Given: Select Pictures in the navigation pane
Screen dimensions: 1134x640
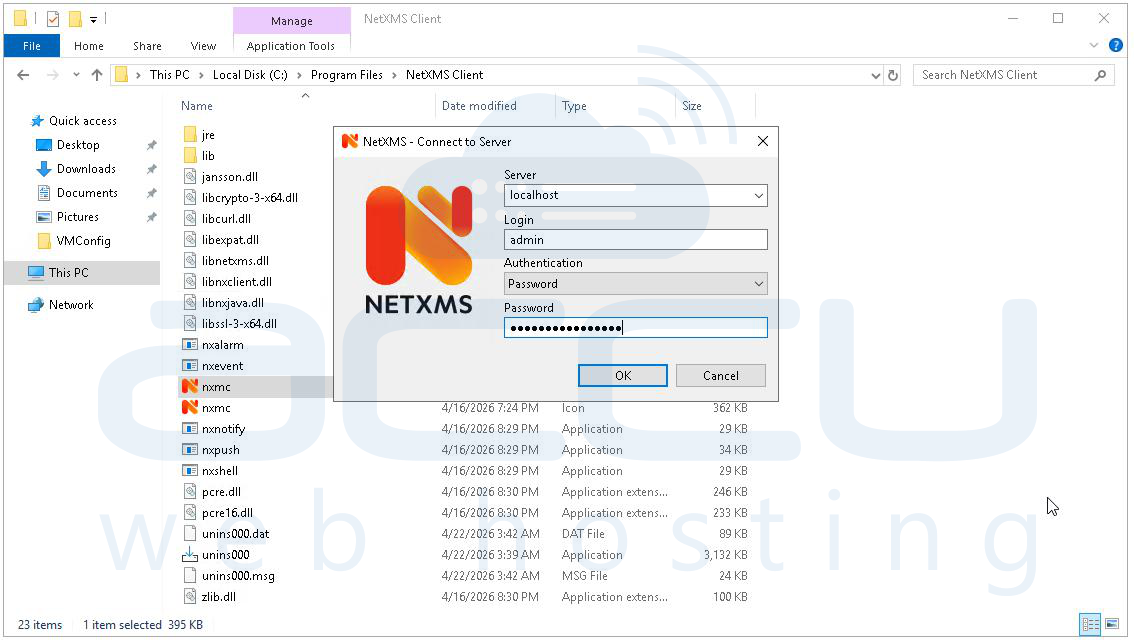Looking at the screenshot, I should pyautogui.click(x=77, y=216).
